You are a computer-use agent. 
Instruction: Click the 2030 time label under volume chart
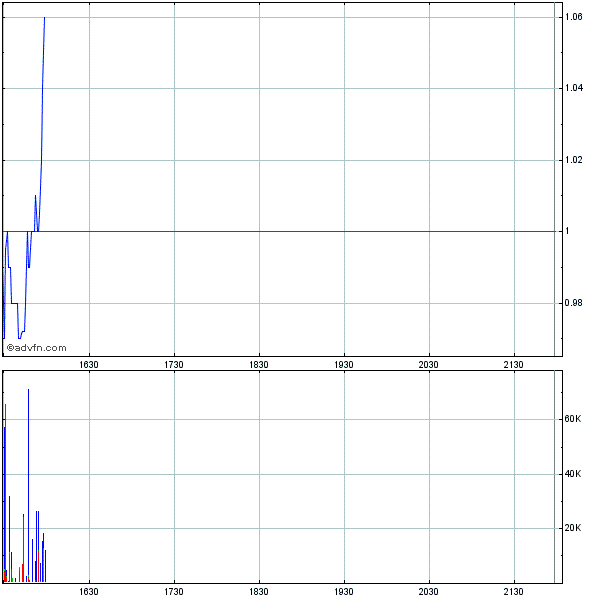click(x=428, y=592)
